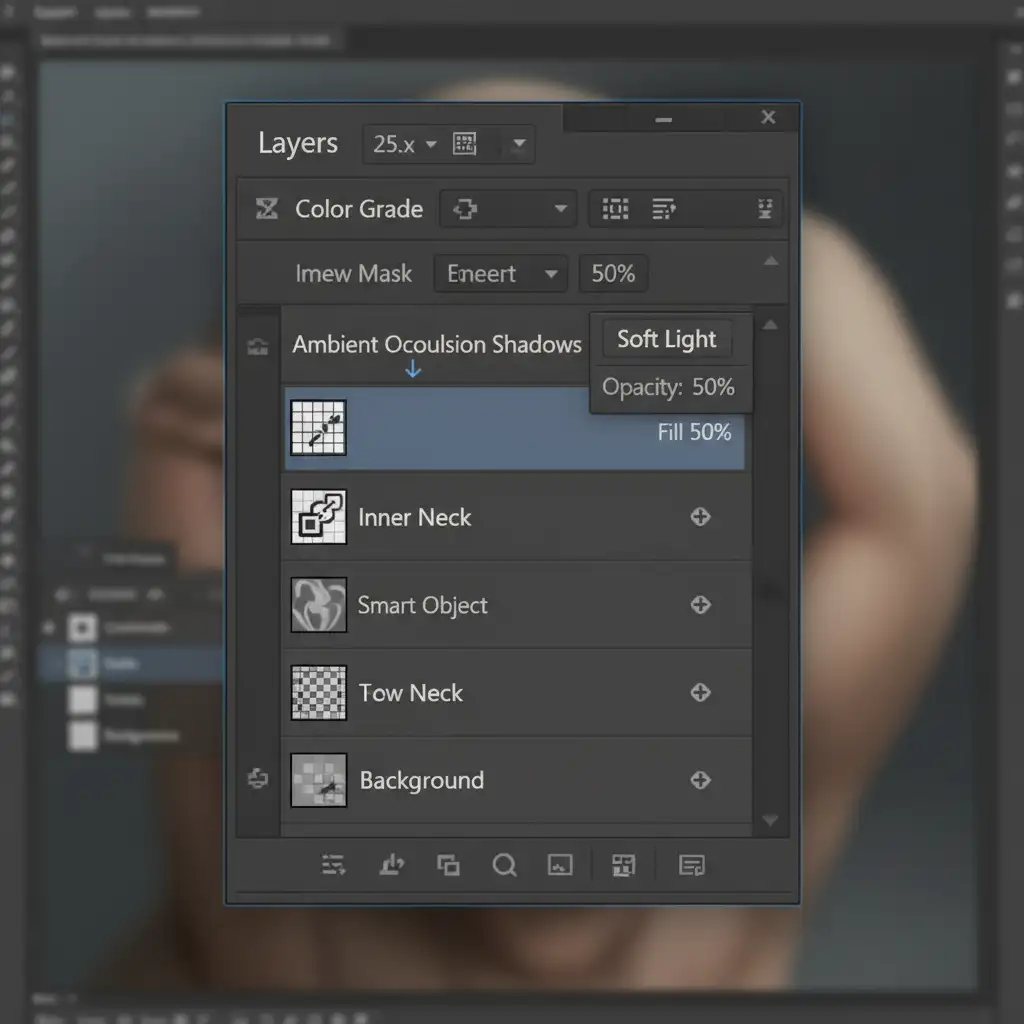Click the grid icon in bottom toolbar

pos(623,865)
